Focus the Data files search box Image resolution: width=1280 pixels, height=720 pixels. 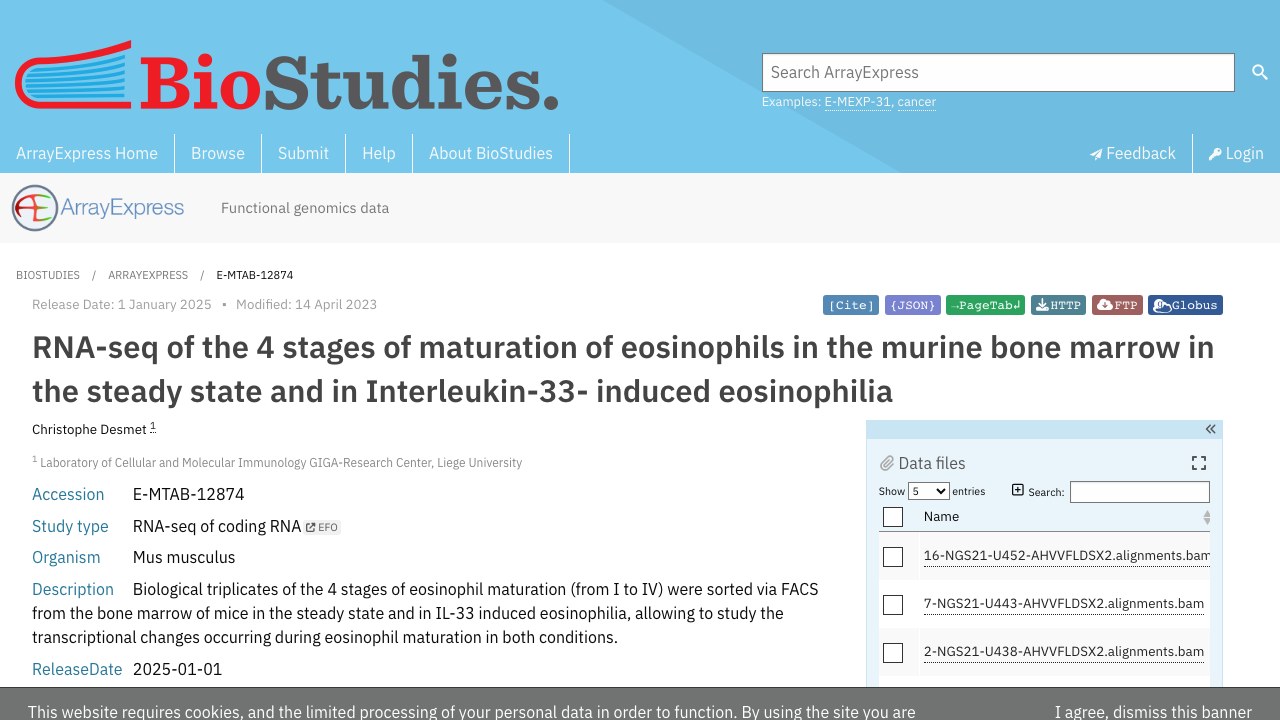pyautogui.click(x=1140, y=492)
